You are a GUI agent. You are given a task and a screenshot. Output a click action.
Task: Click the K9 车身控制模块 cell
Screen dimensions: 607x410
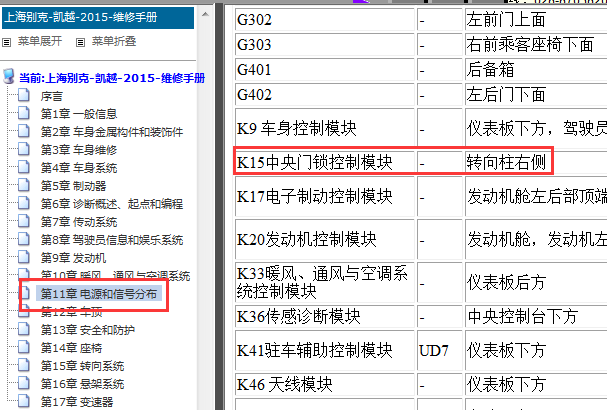point(324,128)
